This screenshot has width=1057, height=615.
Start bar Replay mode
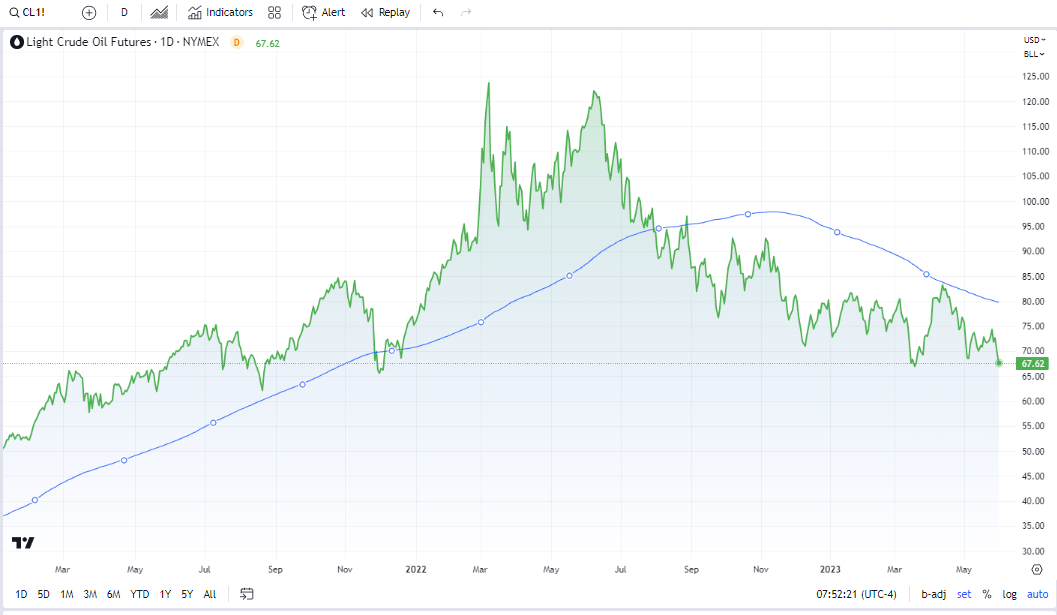coord(385,12)
